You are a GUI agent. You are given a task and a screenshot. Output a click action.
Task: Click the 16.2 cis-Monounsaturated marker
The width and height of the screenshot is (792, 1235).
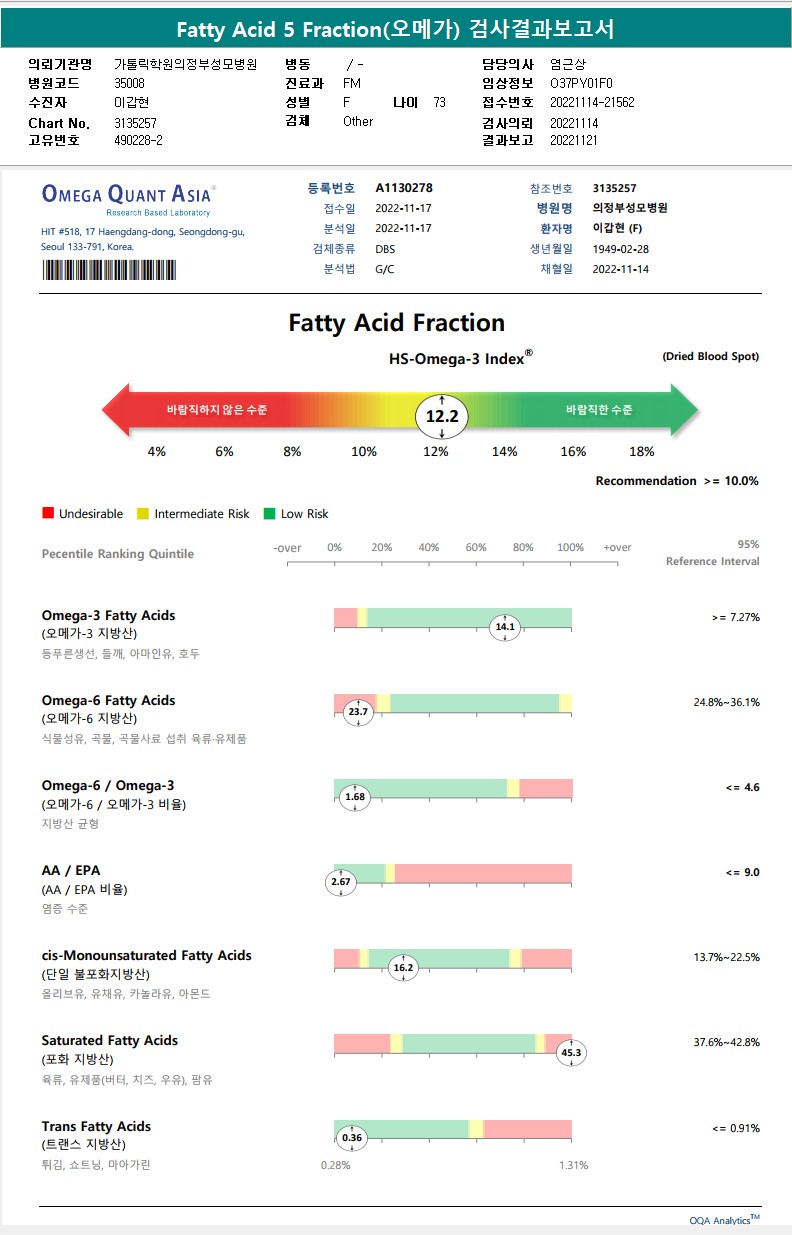(404, 967)
